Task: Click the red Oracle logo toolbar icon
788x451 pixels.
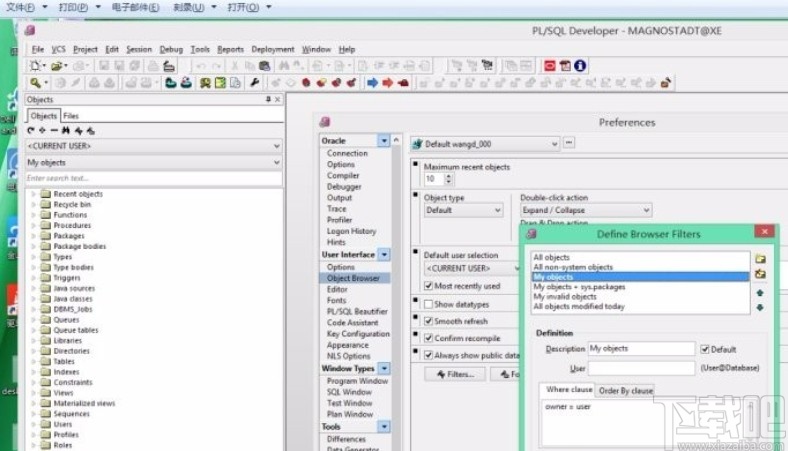Action: [x=550, y=66]
